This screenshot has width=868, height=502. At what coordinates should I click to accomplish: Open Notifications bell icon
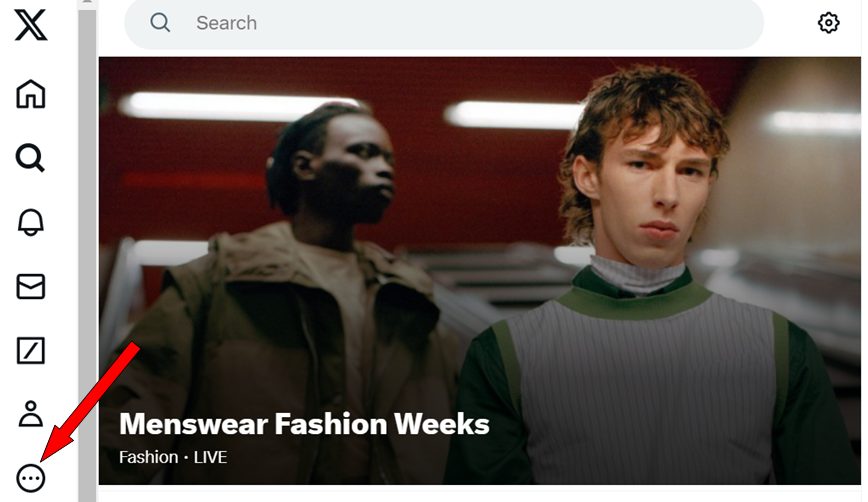coord(30,222)
